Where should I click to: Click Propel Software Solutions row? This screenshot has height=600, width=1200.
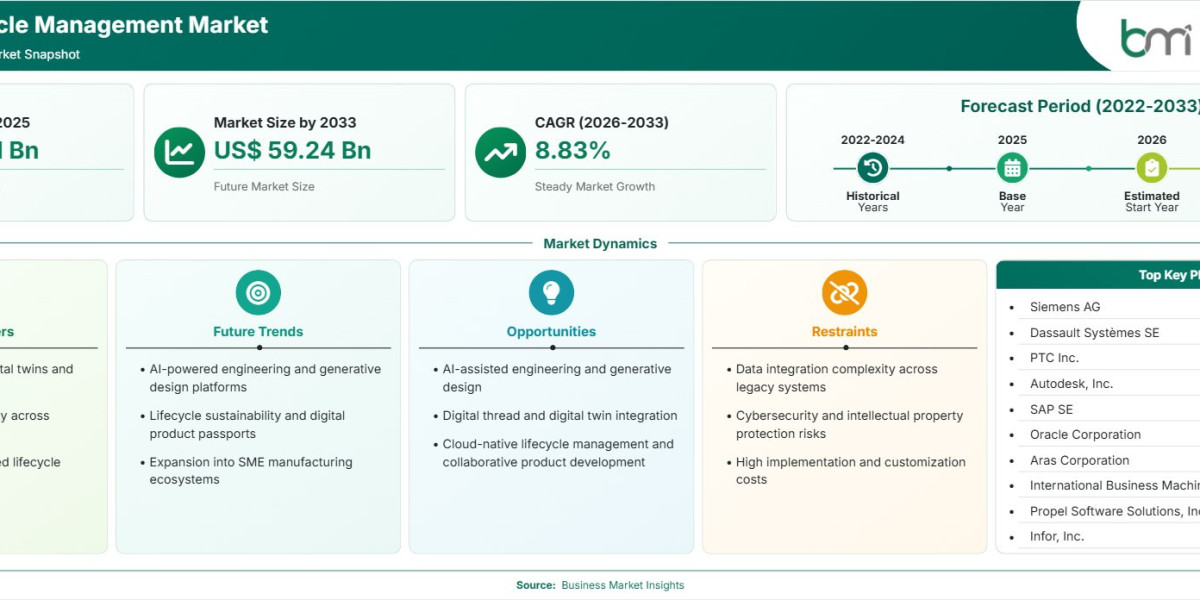pyautogui.click(x=1114, y=511)
